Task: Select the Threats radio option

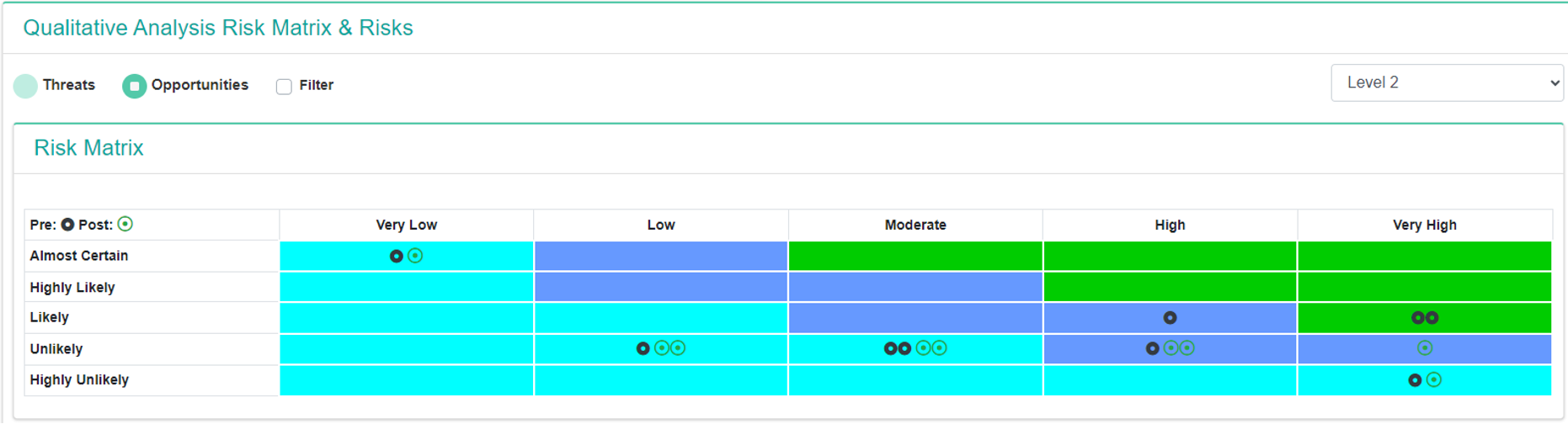Action: [x=26, y=86]
